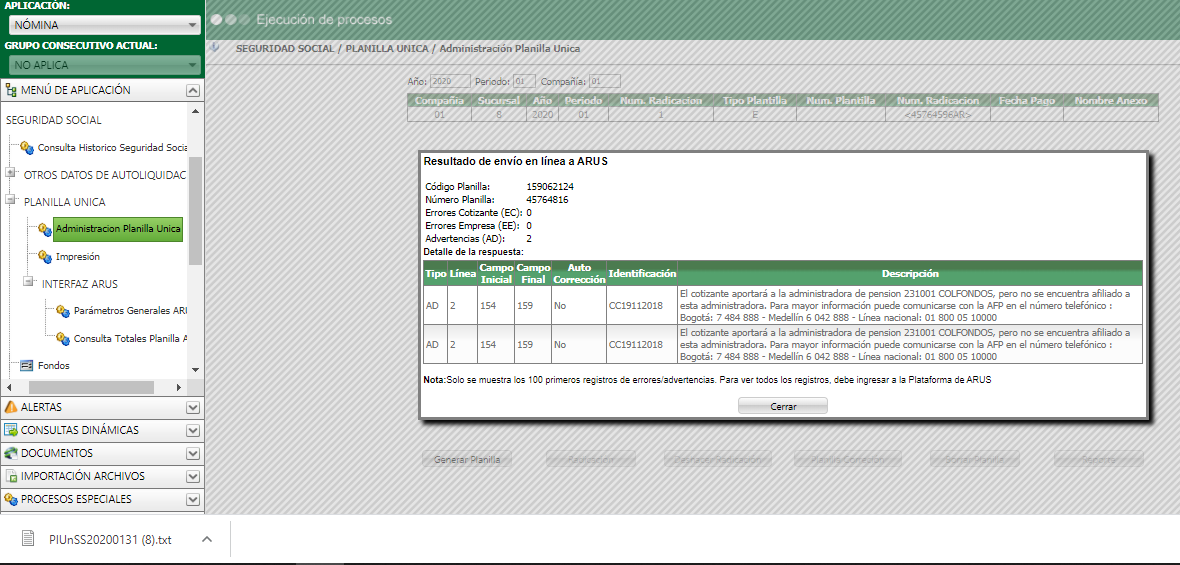Expand the OTROS DATOS DE AUTOLIQUIDACIÓN node
The height and width of the screenshot is (565, 1180).
11,172
